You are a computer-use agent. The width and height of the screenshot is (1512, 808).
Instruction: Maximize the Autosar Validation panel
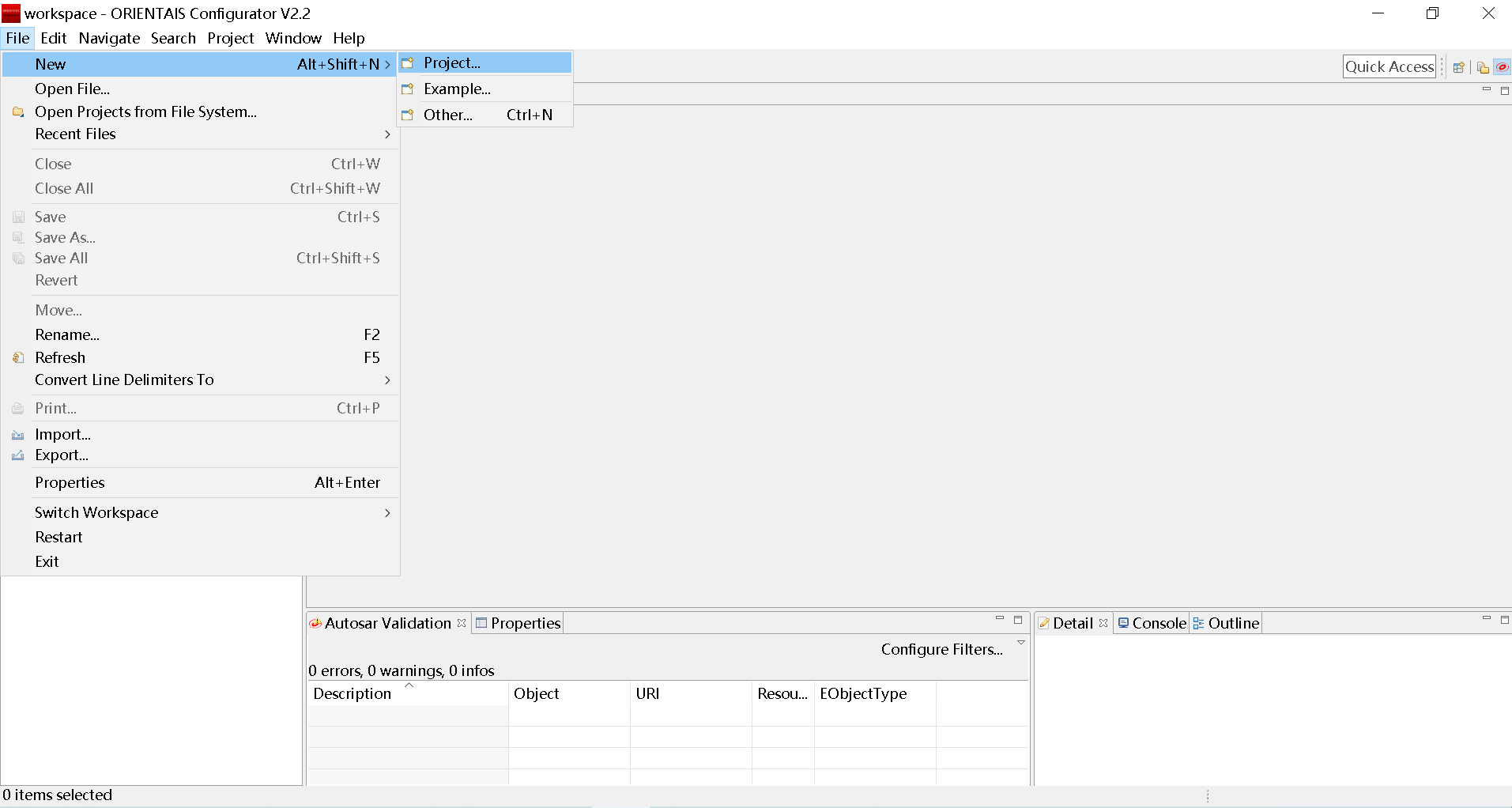coord(1018,620)
